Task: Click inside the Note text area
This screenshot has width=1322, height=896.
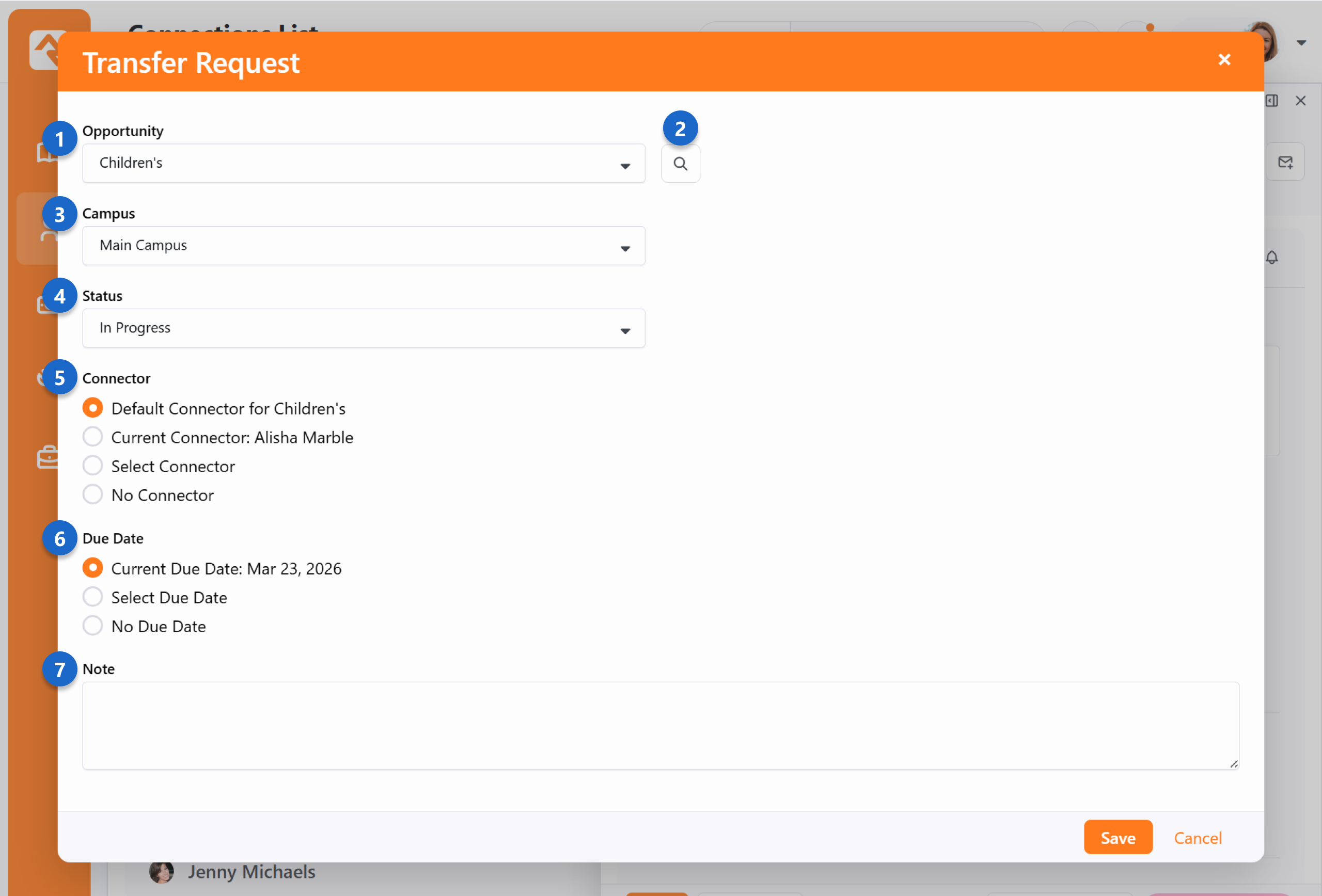Action: [660, 726]
